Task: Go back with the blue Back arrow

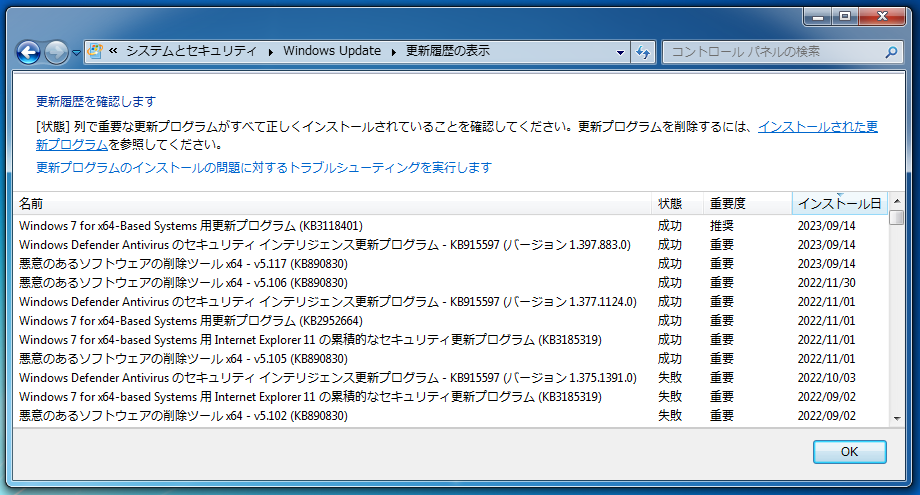Action: click(28, 53)
